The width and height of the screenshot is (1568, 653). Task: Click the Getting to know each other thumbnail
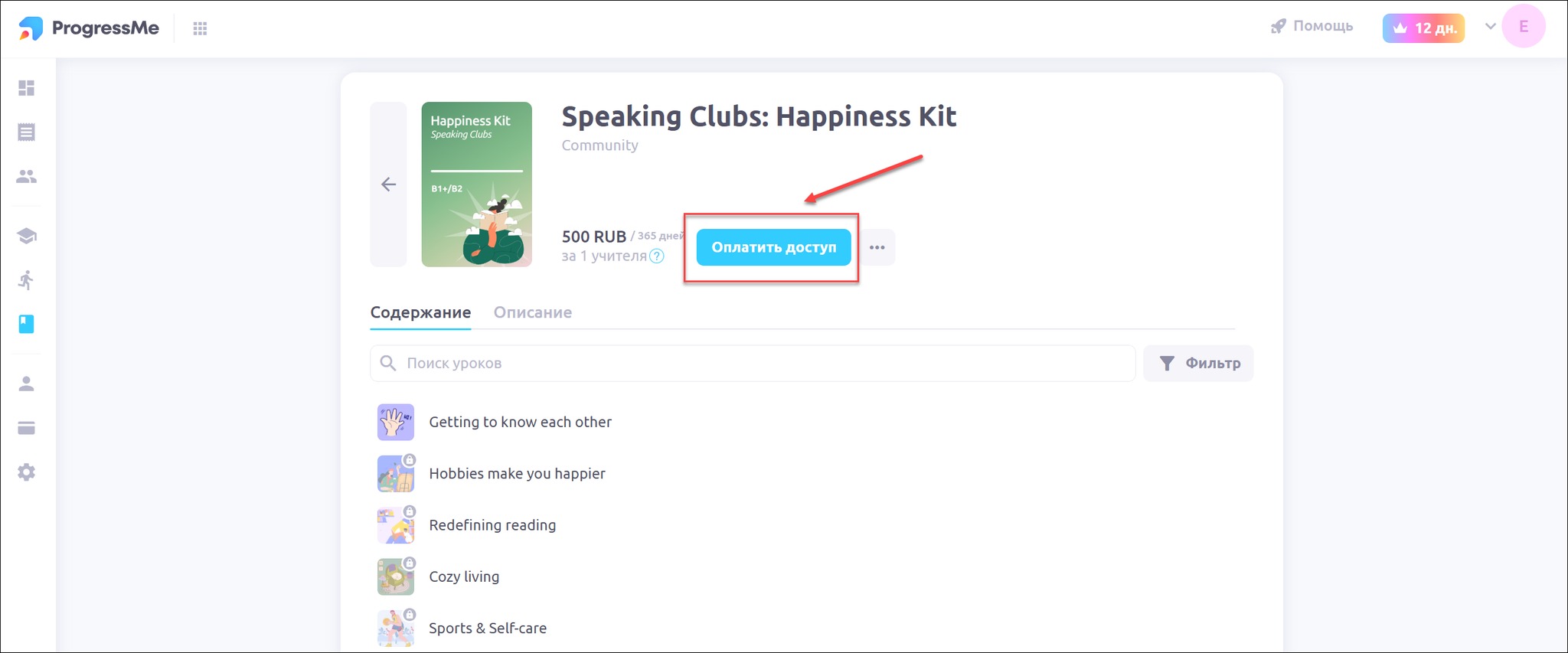(x=396, y=422)
